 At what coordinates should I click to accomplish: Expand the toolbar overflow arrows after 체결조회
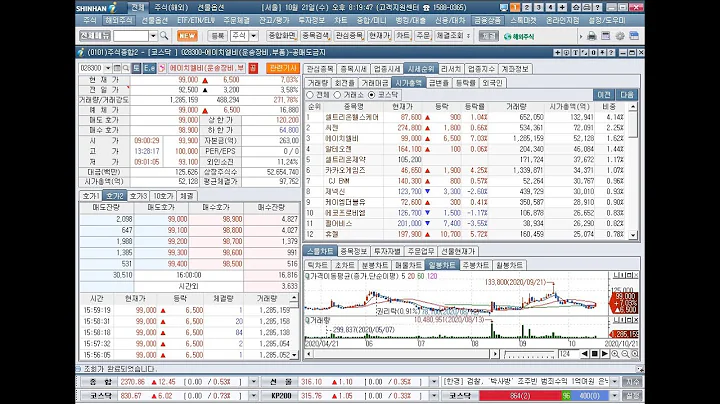point(468,36)
